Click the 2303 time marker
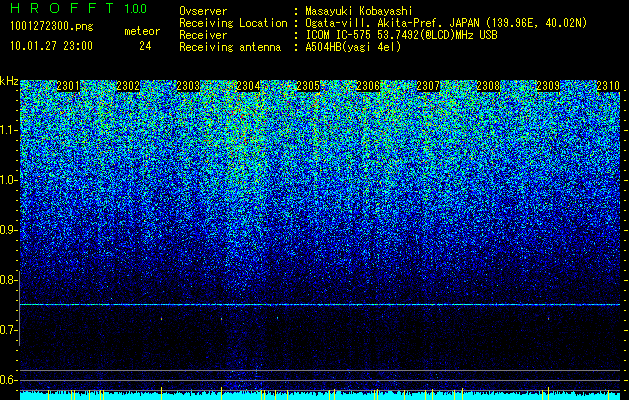629x400 pixels. click(188, 86)
